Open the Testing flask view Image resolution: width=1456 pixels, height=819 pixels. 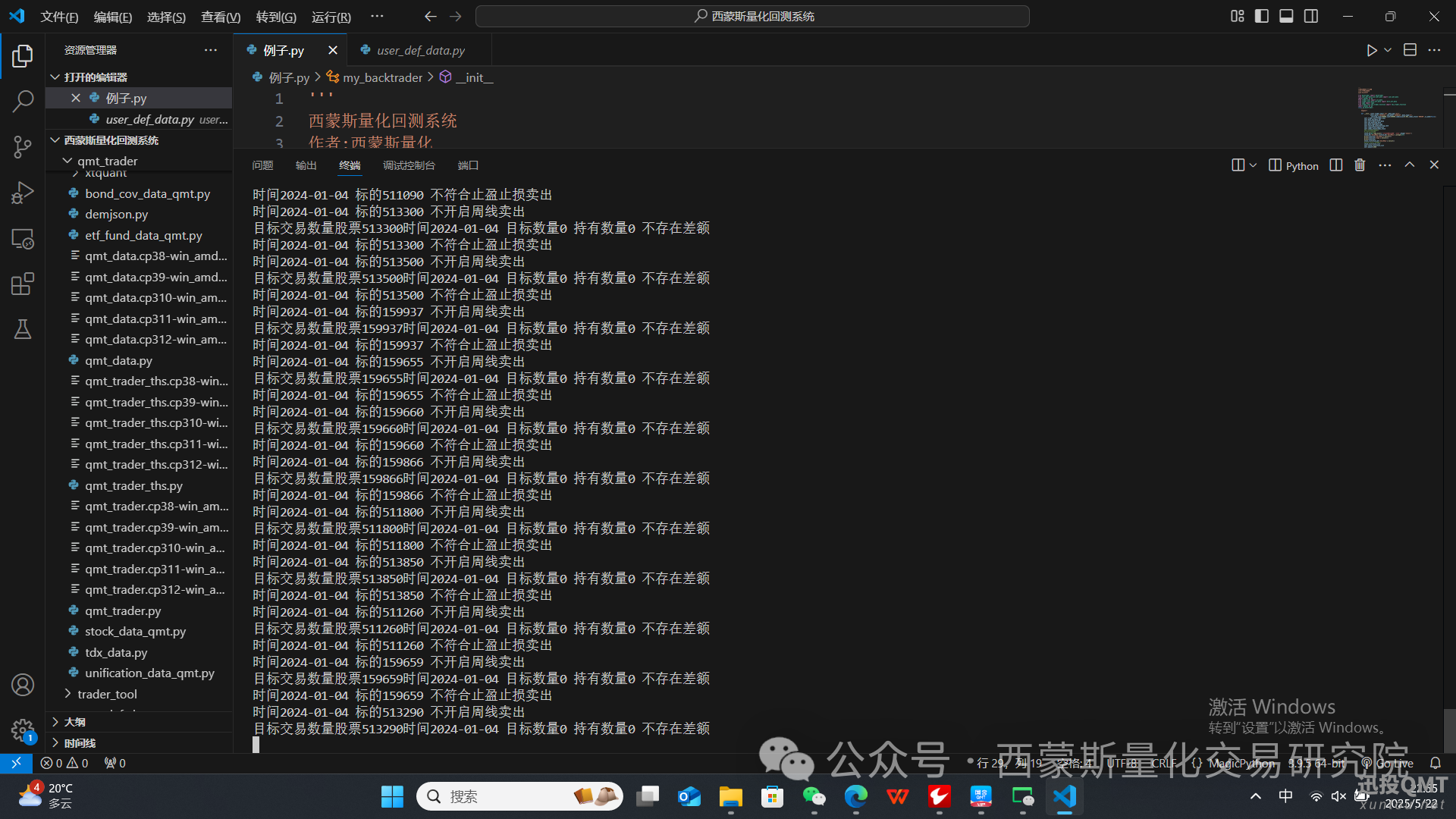(x=23, y=329)
